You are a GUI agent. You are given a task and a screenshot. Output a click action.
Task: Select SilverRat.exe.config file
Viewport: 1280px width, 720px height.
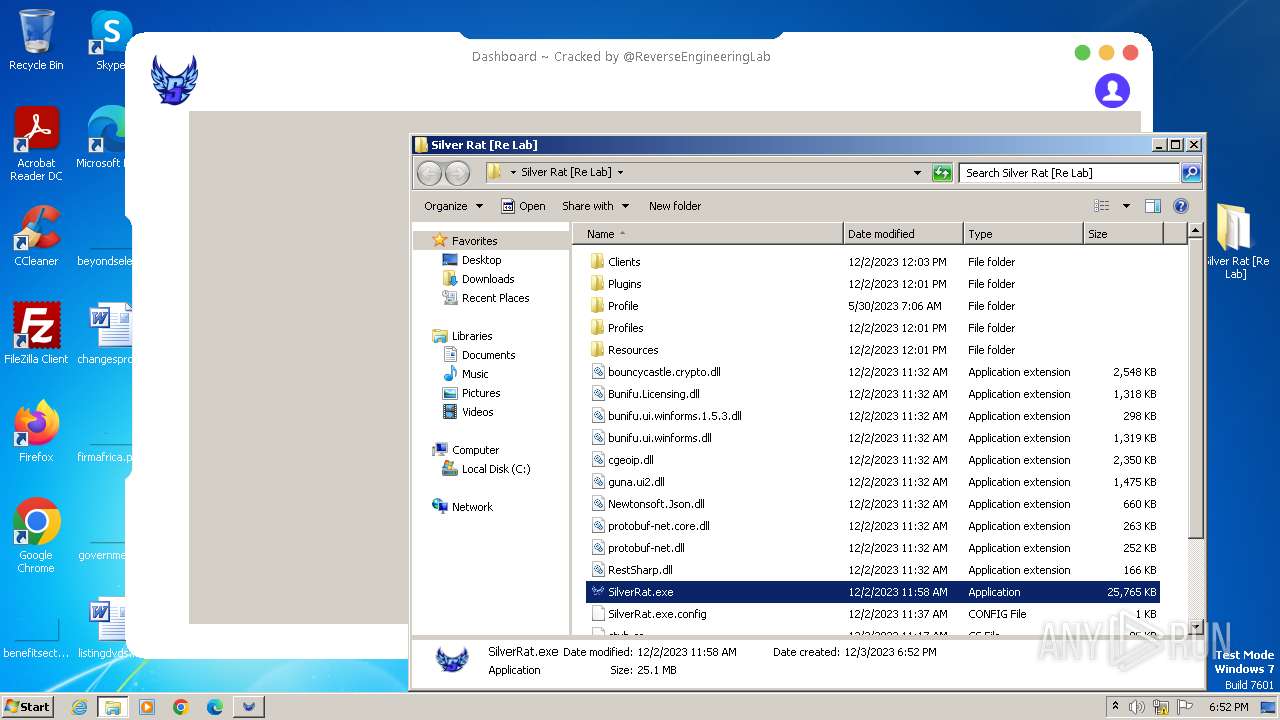(657, 614)
